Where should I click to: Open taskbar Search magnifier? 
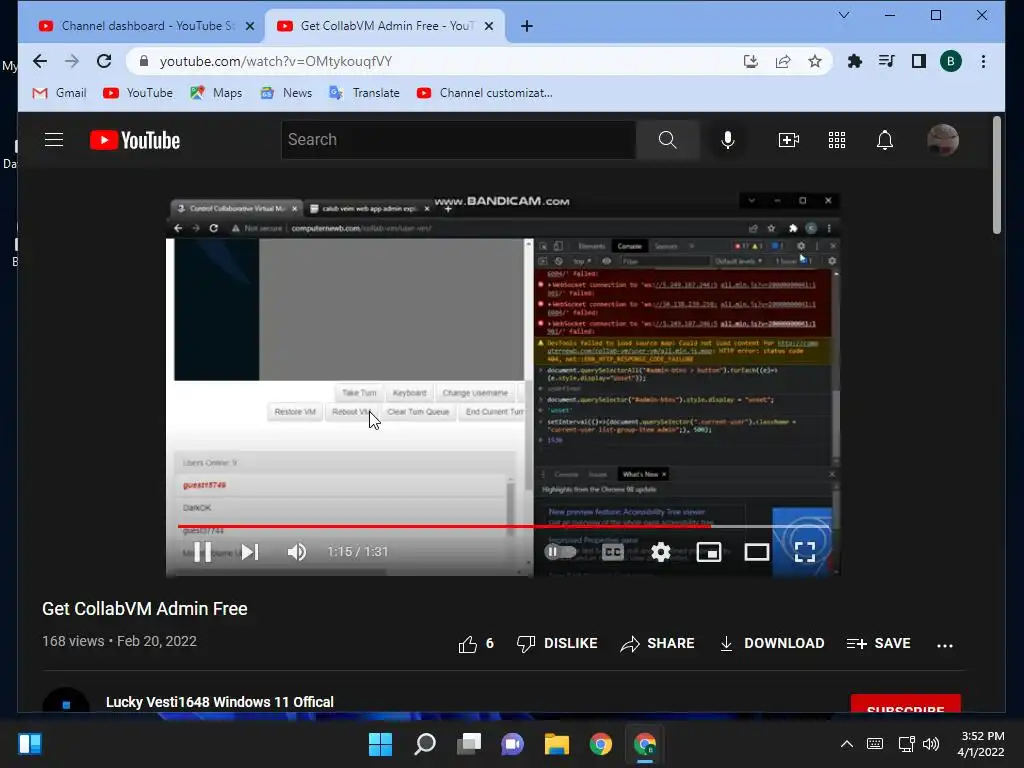424,744
